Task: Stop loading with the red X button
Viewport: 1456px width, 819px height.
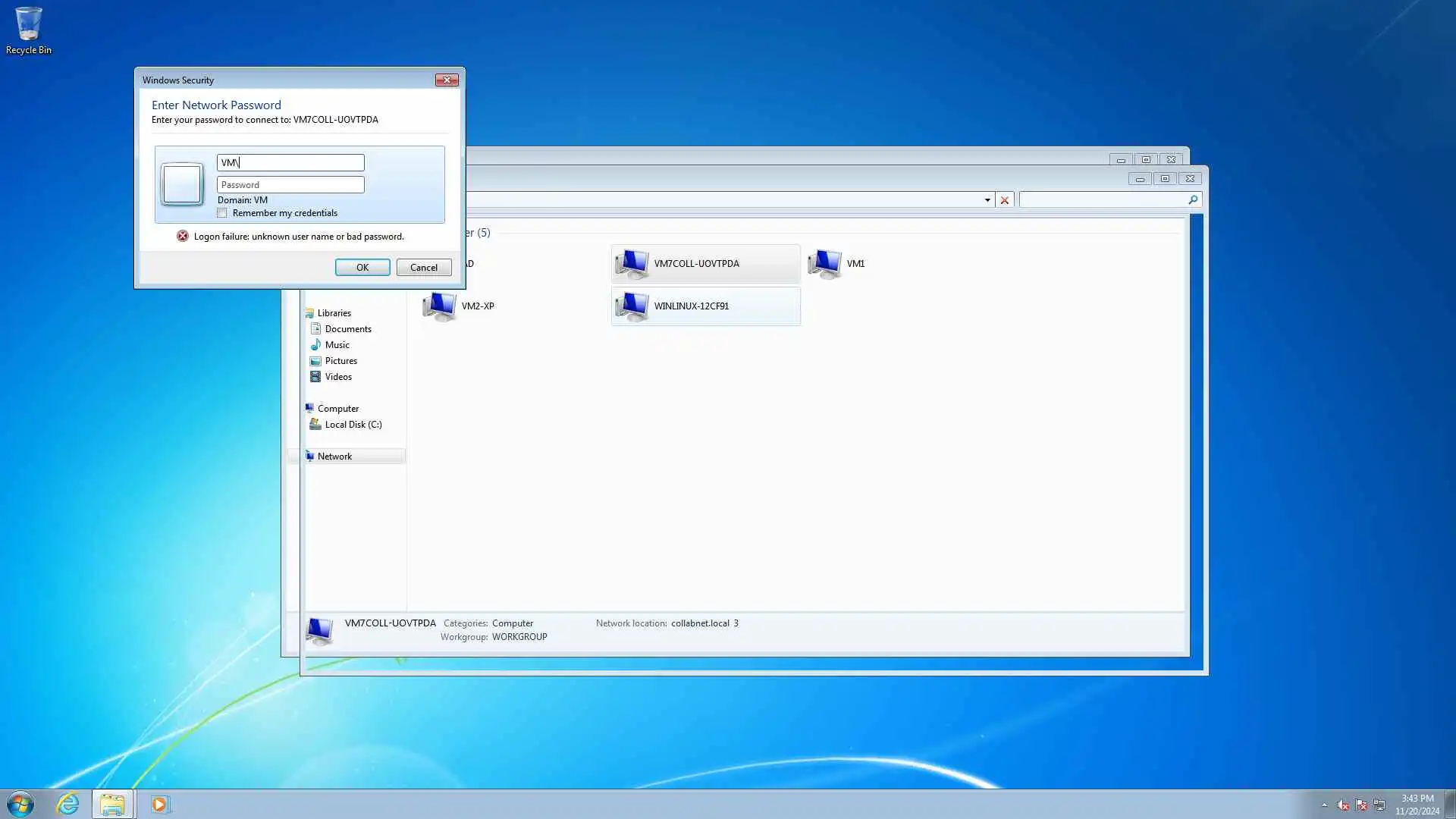Action: (1005, 200)
